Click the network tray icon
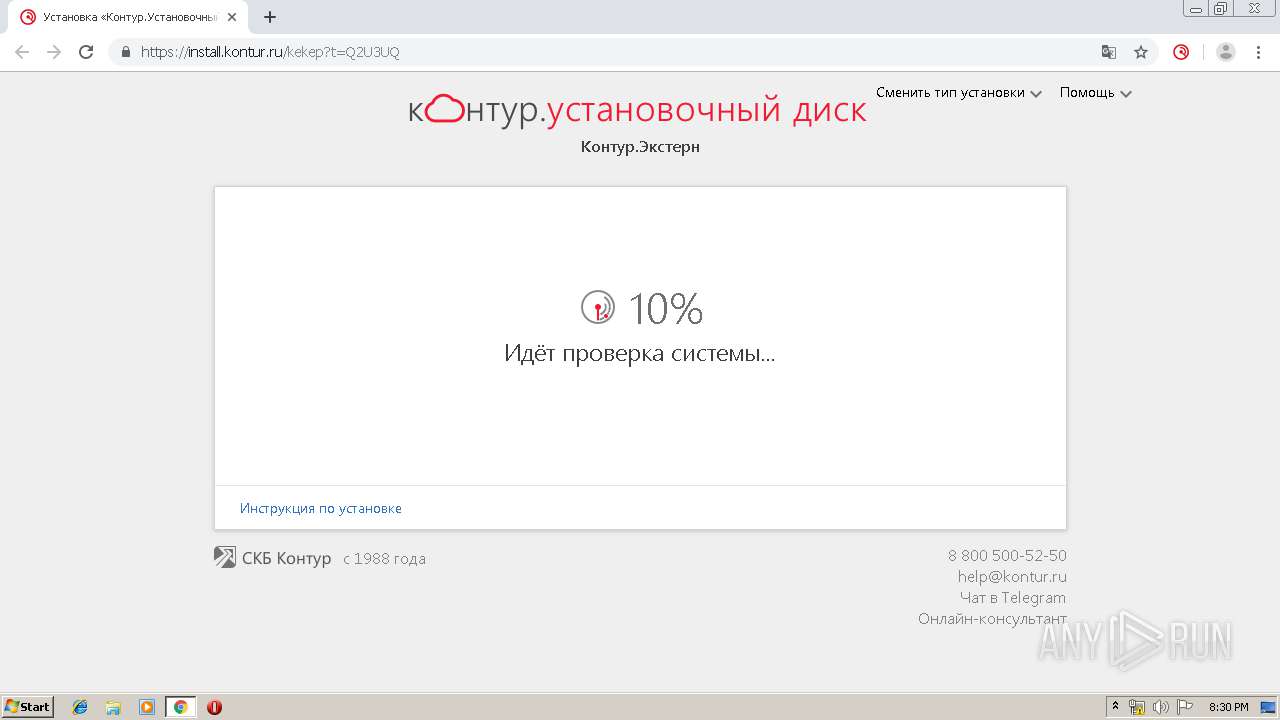Viewport: 1280px width, 720px height. tap(1137, 707)
